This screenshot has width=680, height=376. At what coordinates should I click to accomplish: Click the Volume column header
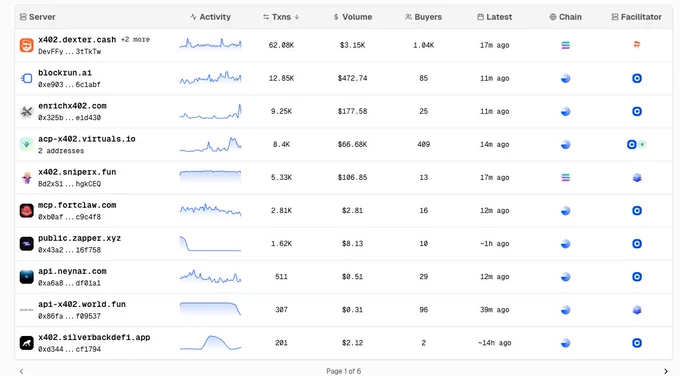pyautogui.click(x=353, y=17)
